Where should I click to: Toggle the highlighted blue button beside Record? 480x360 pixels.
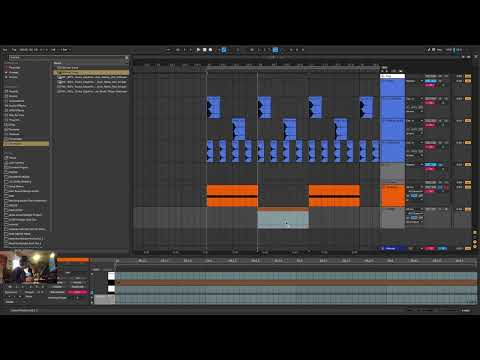click(x=224, y=50)
